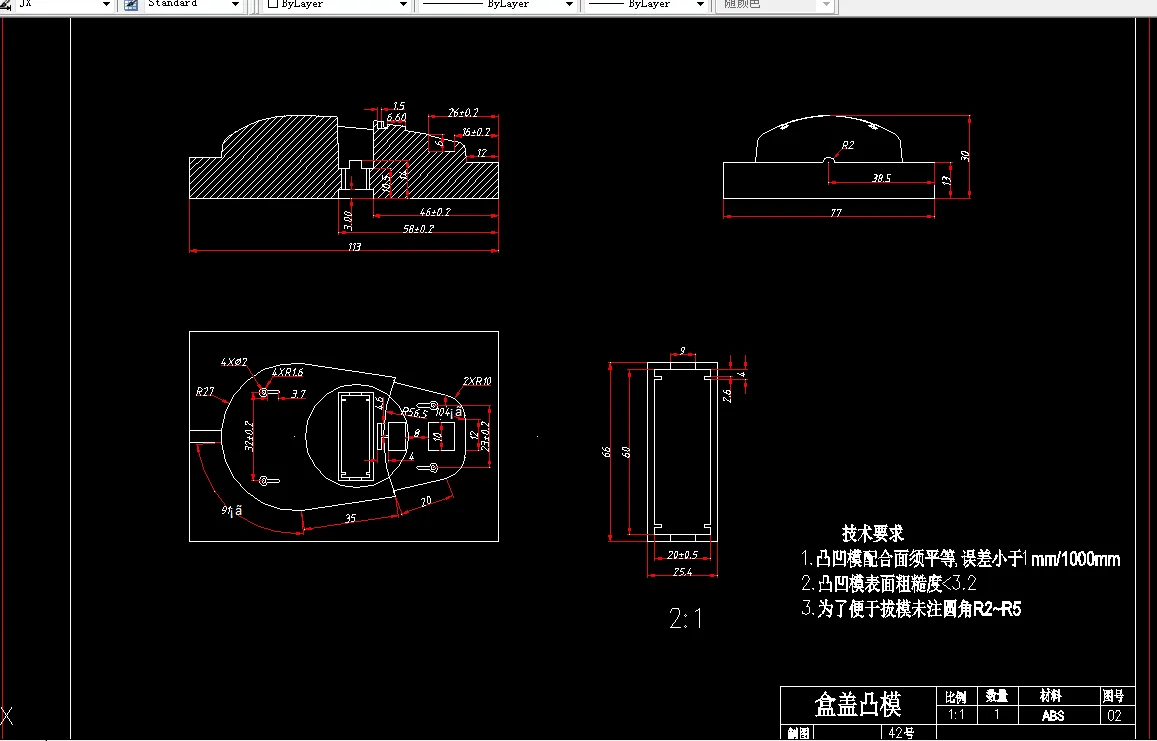Expand the ByLayer color control dropdown
The image size is (1157, 741).
(x=404, y=4)
